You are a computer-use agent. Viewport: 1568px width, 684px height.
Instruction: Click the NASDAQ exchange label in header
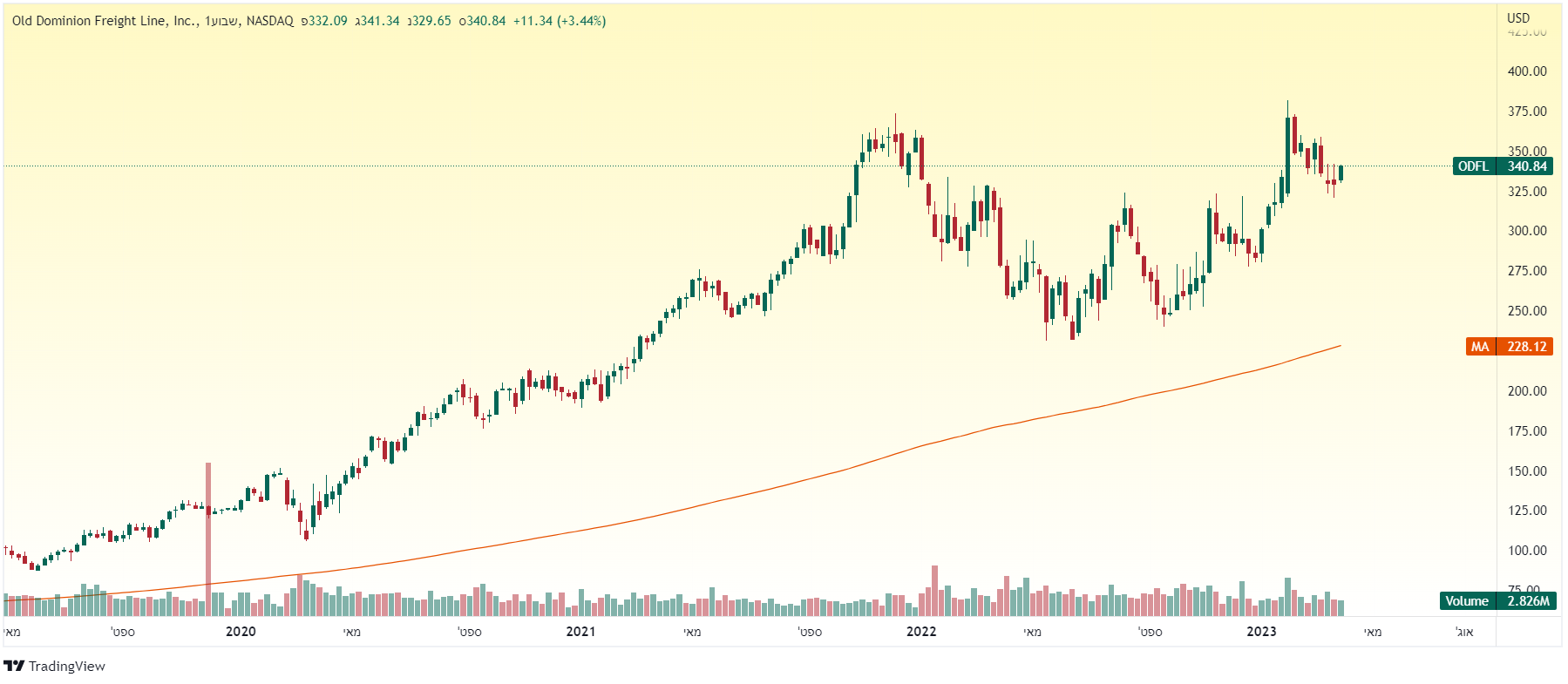coord(270,21)
